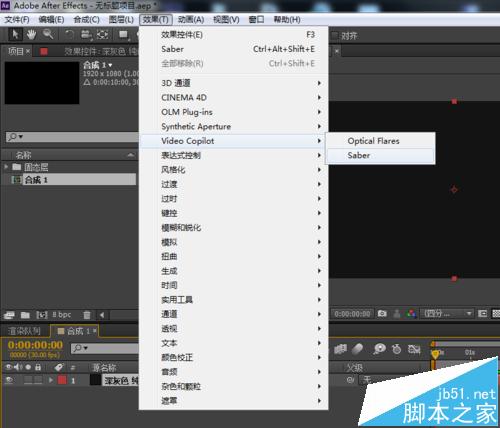Create a new folder in Project panel

25,315
